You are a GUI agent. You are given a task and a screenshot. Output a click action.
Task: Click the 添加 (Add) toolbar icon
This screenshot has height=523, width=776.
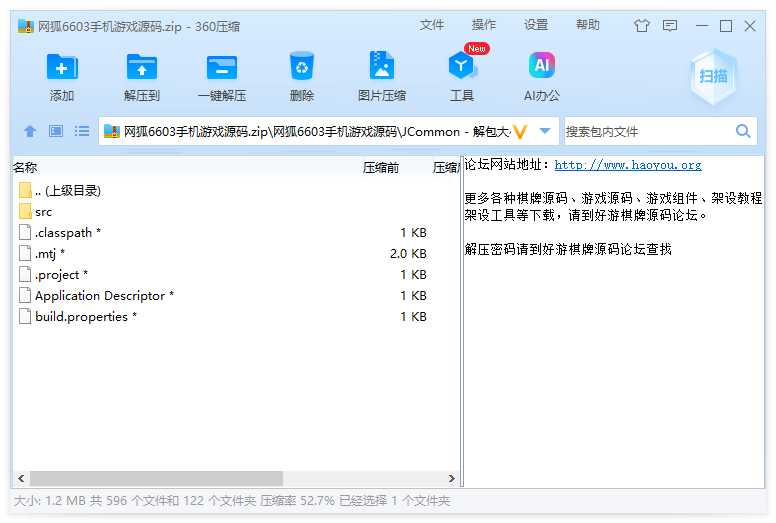click(x=62, y=67)
